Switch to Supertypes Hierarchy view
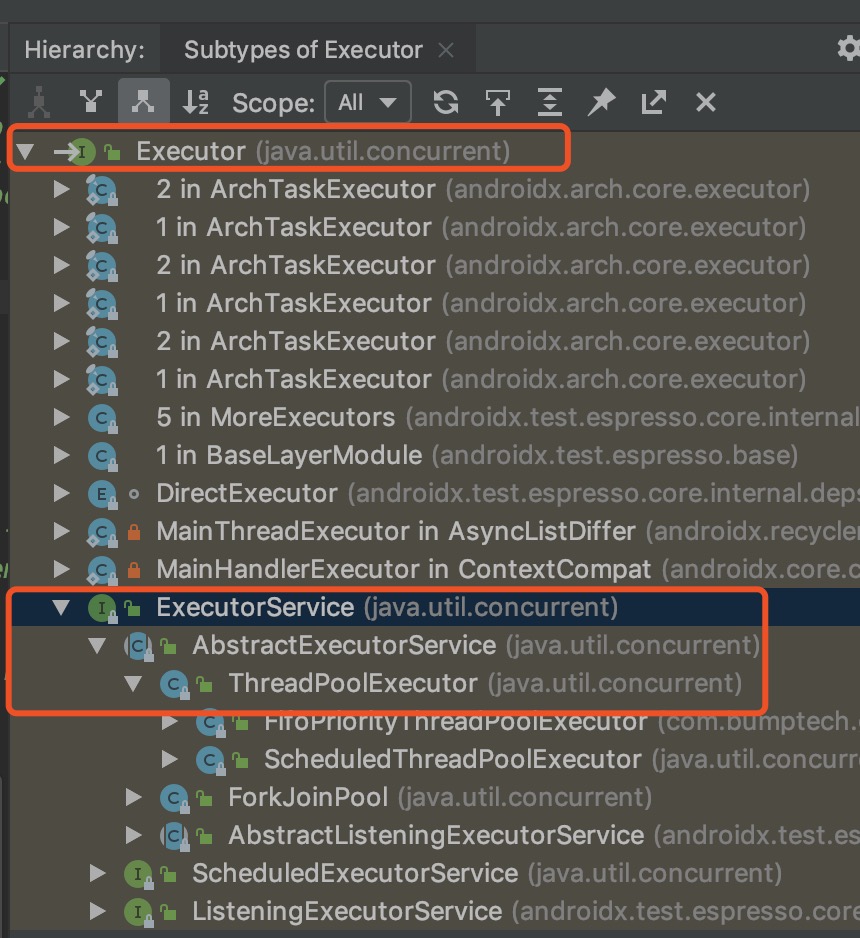Screen dimensions: 860x938 (91, 102)
